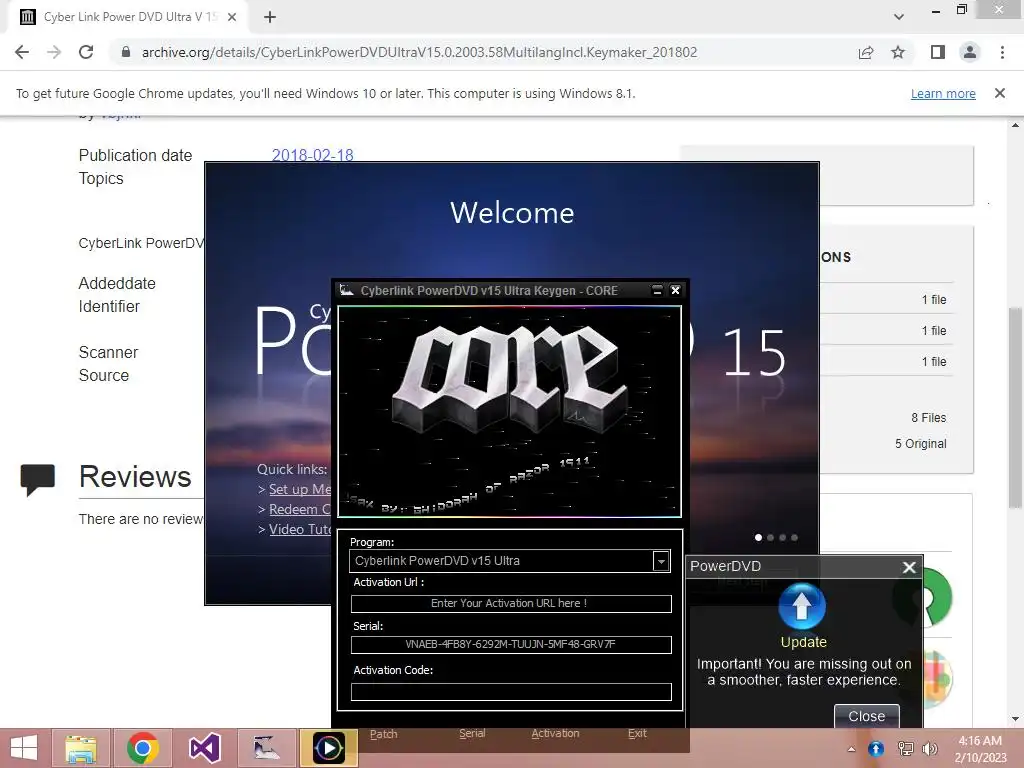This screenshot has height=768, width=1024.
Task: Click Exit button in keygen
Action: (x=637, y=733)
